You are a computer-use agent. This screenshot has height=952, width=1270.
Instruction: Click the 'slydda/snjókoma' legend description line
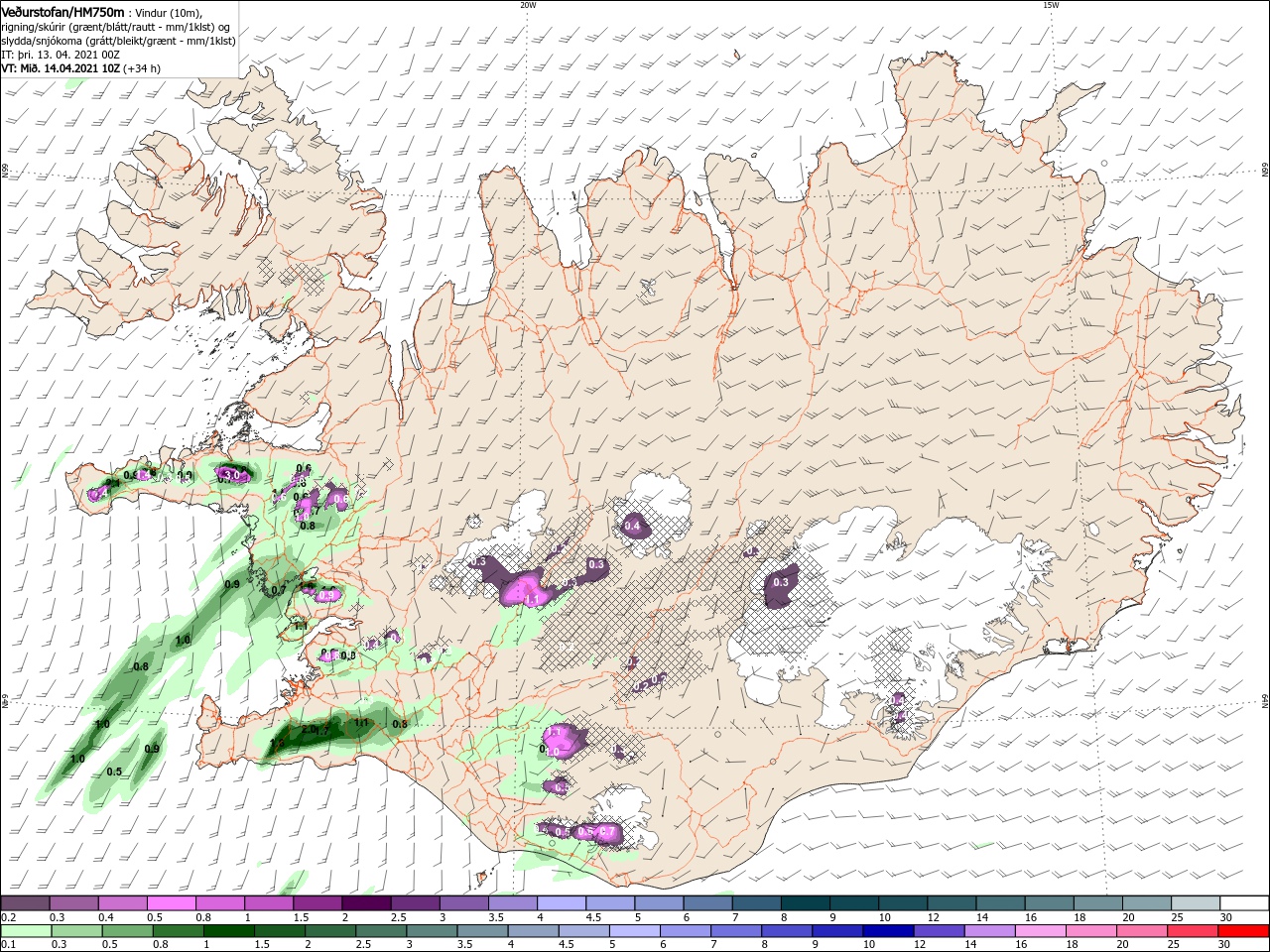119,41
